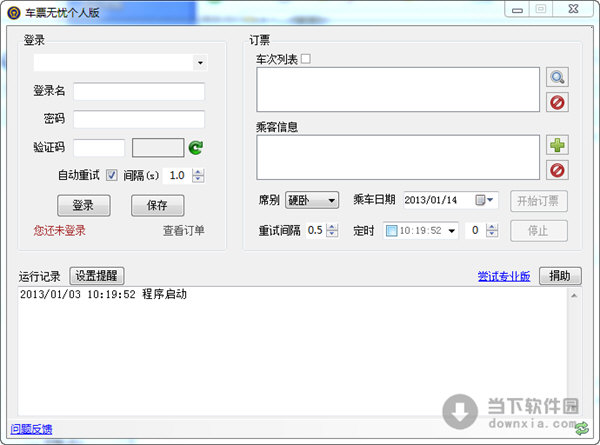Viewport: 600px width, 445px height.
Task: Add passenger with green plus icon
Action: pos(557,145)
